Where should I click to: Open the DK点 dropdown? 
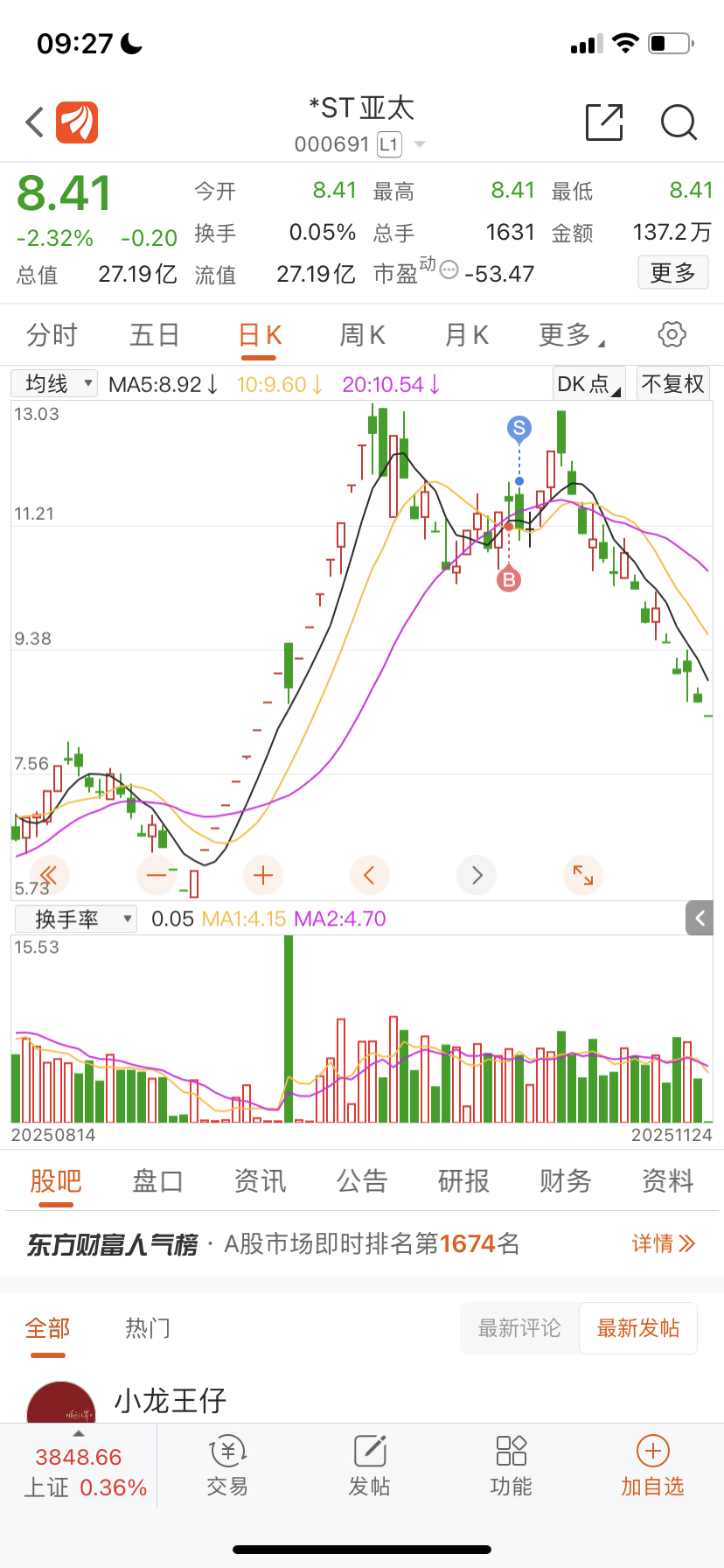pos(588,383)
